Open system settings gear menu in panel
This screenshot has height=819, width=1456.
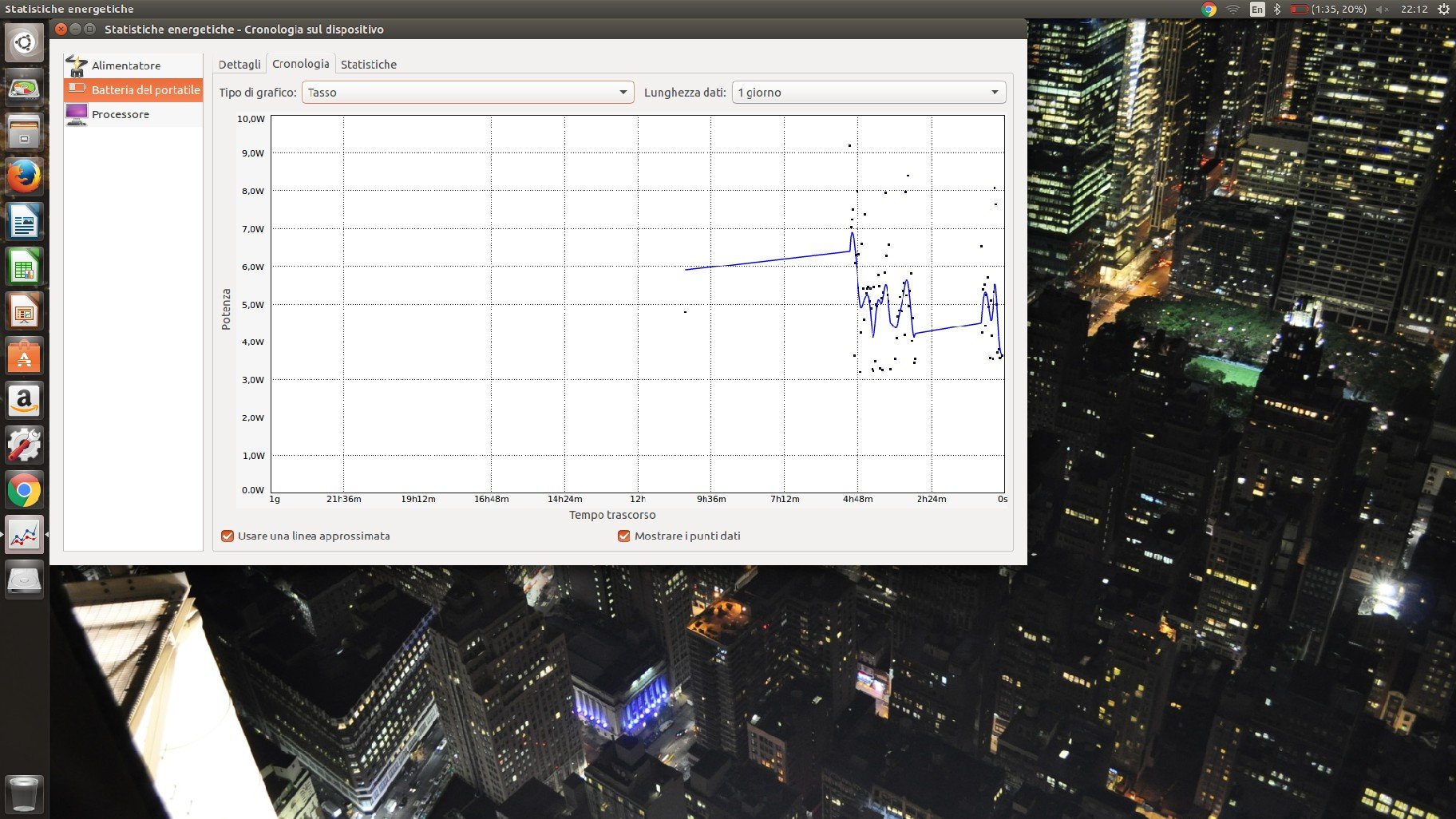(1443, 9)
